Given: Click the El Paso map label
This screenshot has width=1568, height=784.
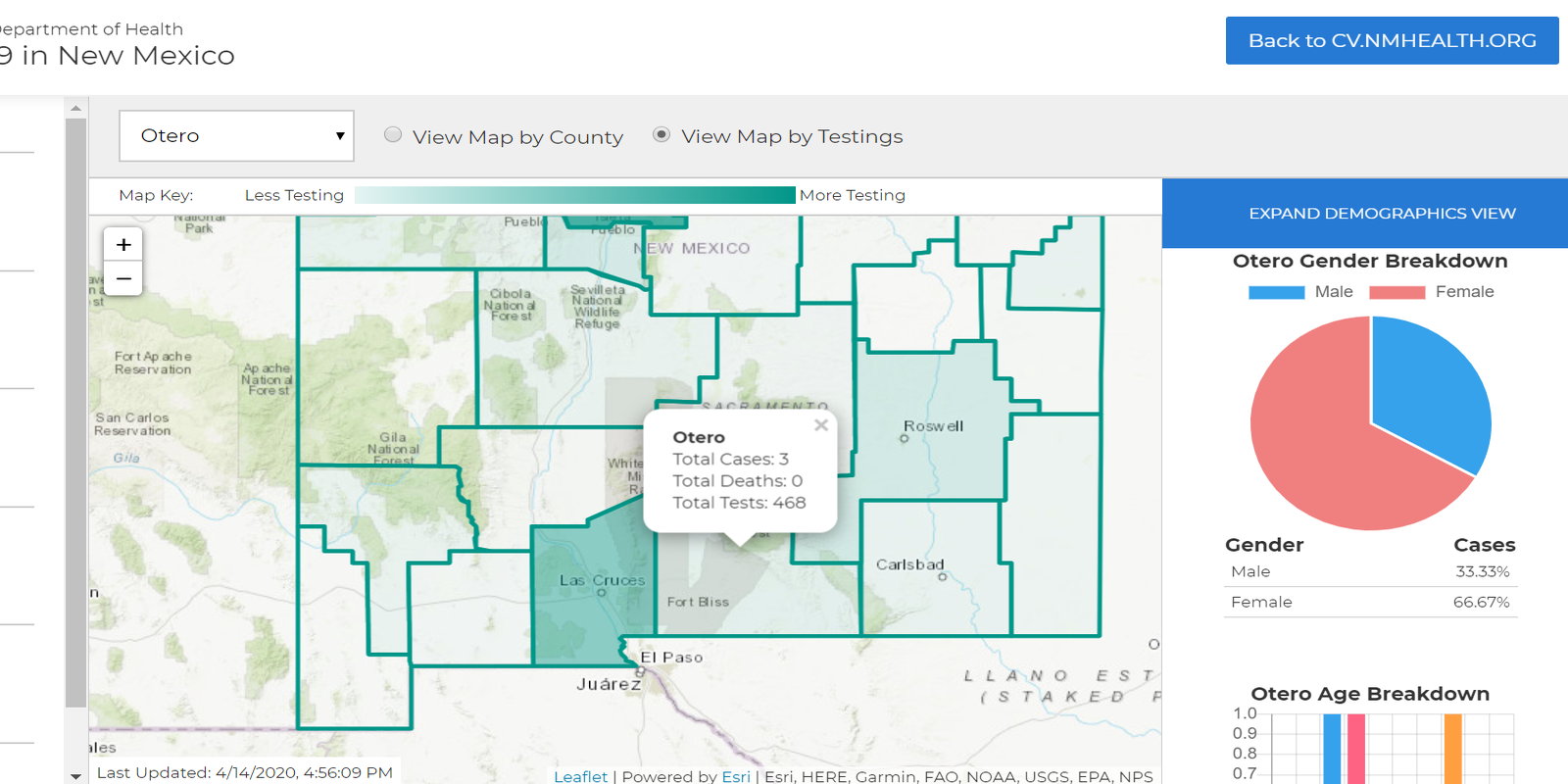Looking at the screenshot, I should (x=671, y=658).
